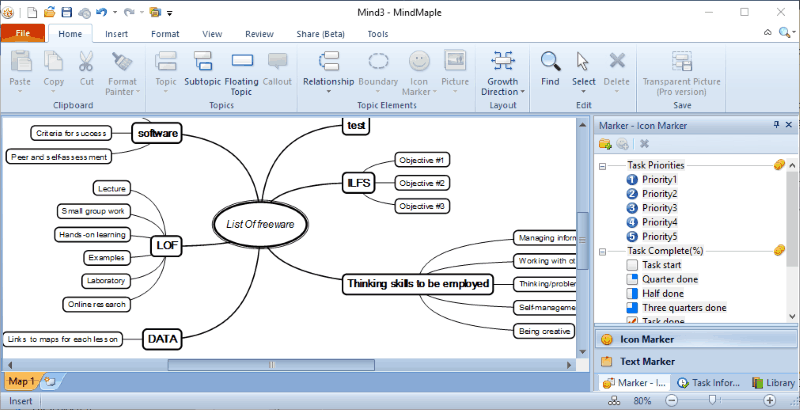Click the Relationship icon in Topic Elements

329,61
